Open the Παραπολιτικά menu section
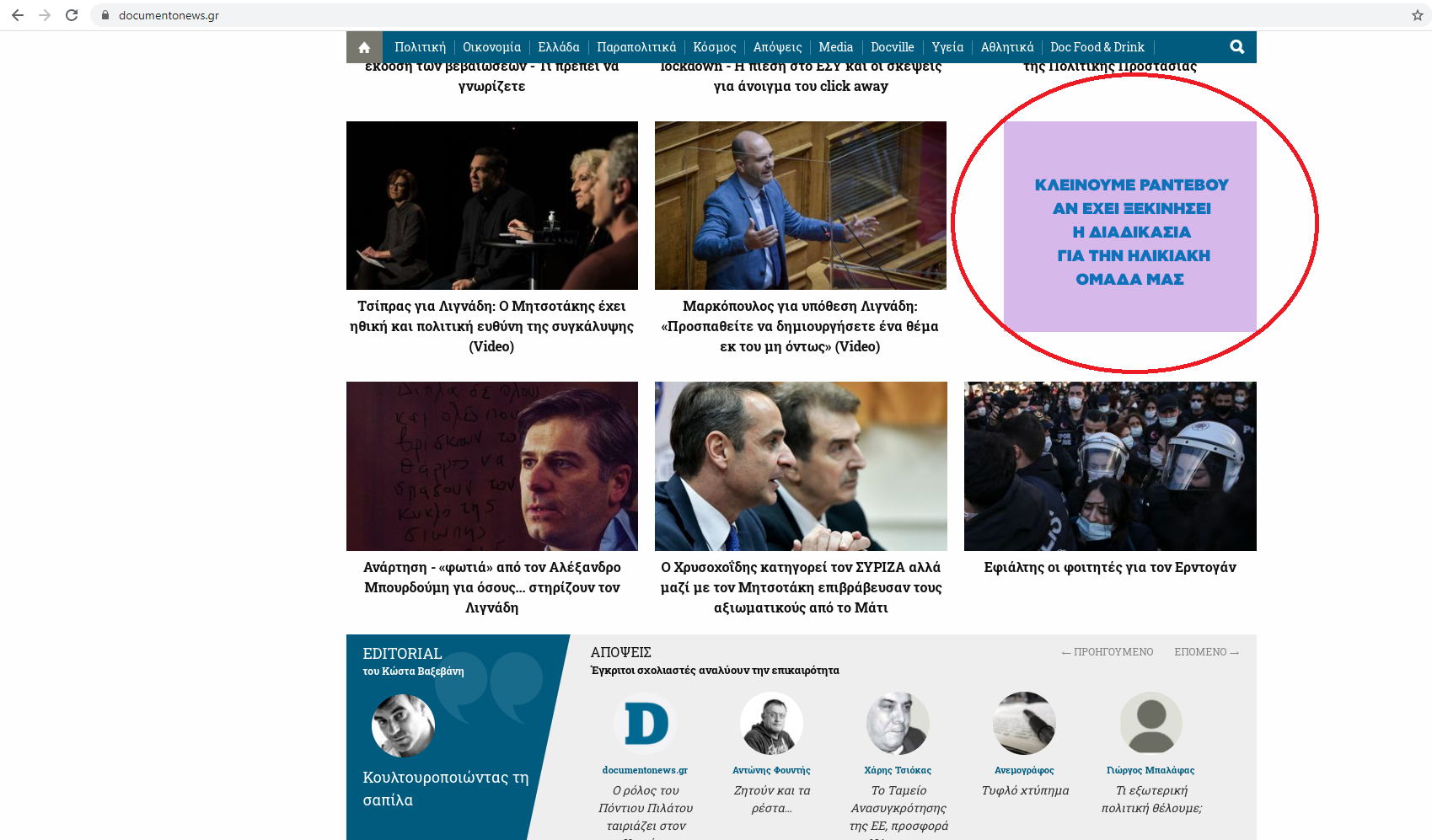Image resolution: width=1432 pixels, height=840 pixels. tap(636, 47)
